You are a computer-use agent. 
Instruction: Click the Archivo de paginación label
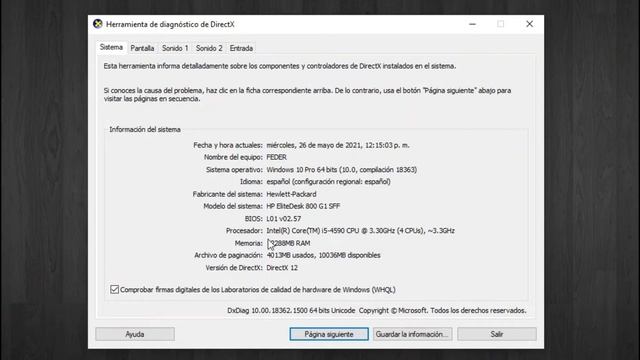tap(228, 256)
